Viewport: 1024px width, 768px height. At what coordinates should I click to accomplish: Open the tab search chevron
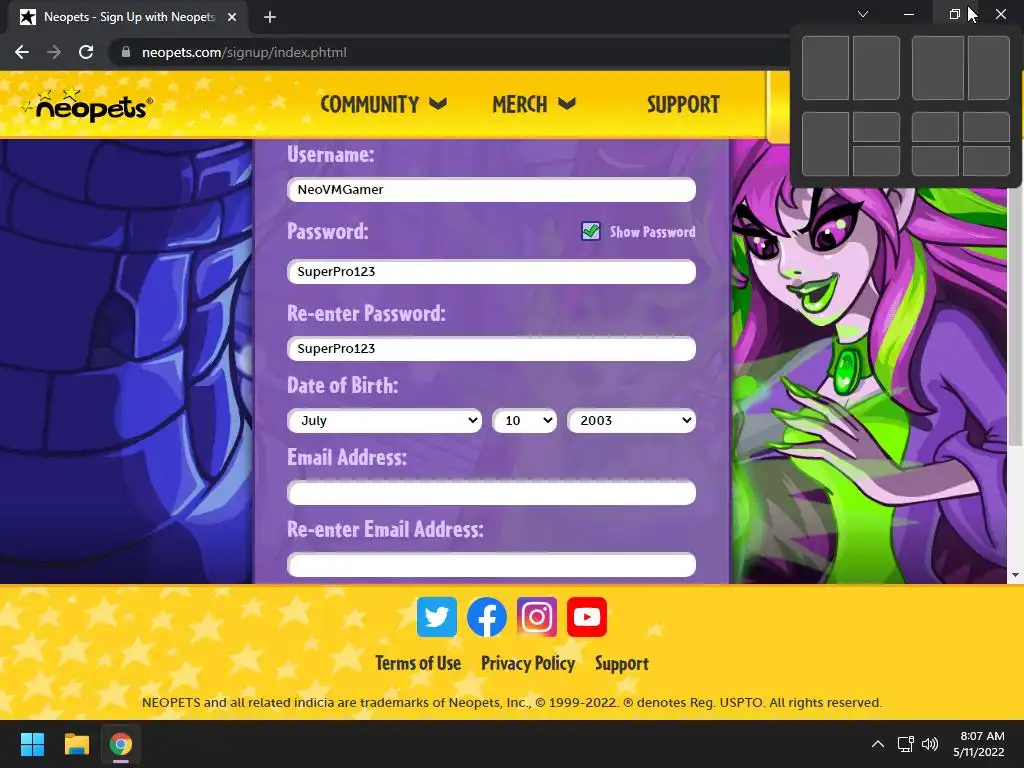(863, 14)
